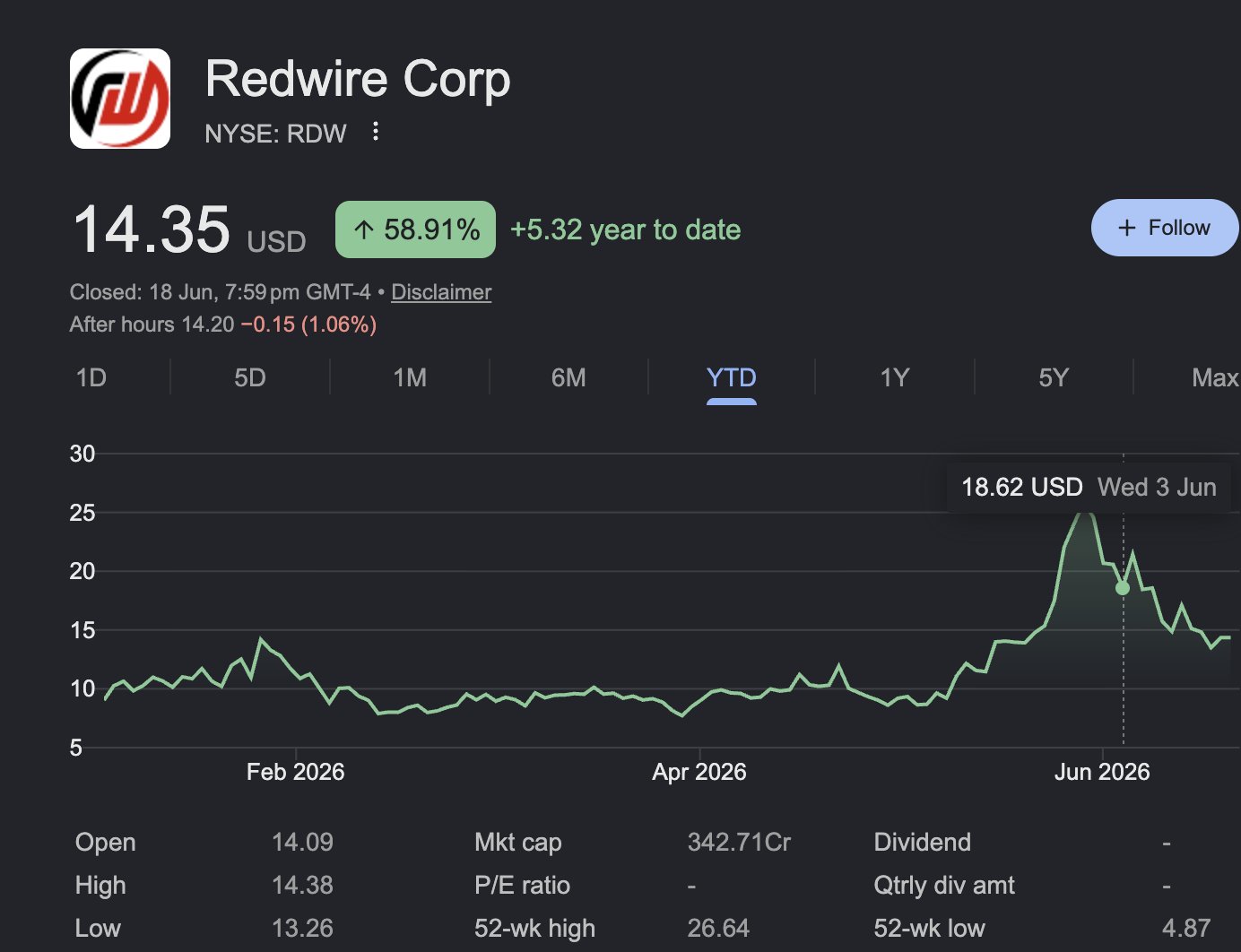The height and width of the screenshot is (952, 1241).
Task: Click the Apr 2026 axis label
Action: pyautogui.click(x=699, y=772)
